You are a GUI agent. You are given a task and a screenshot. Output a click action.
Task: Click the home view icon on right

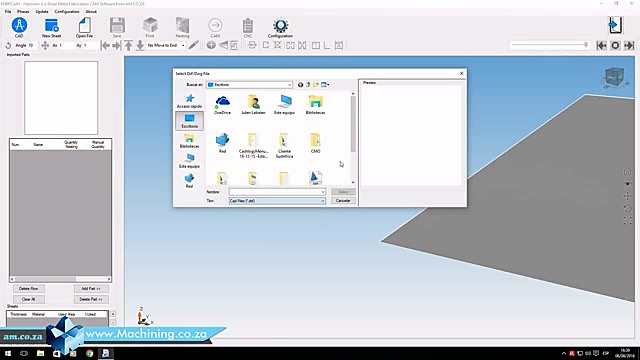[627, 172]
